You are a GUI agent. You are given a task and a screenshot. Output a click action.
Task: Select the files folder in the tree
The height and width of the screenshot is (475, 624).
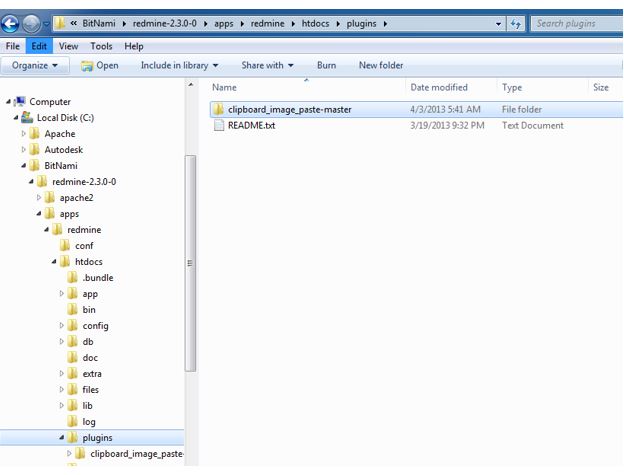(x=90, y=389)
